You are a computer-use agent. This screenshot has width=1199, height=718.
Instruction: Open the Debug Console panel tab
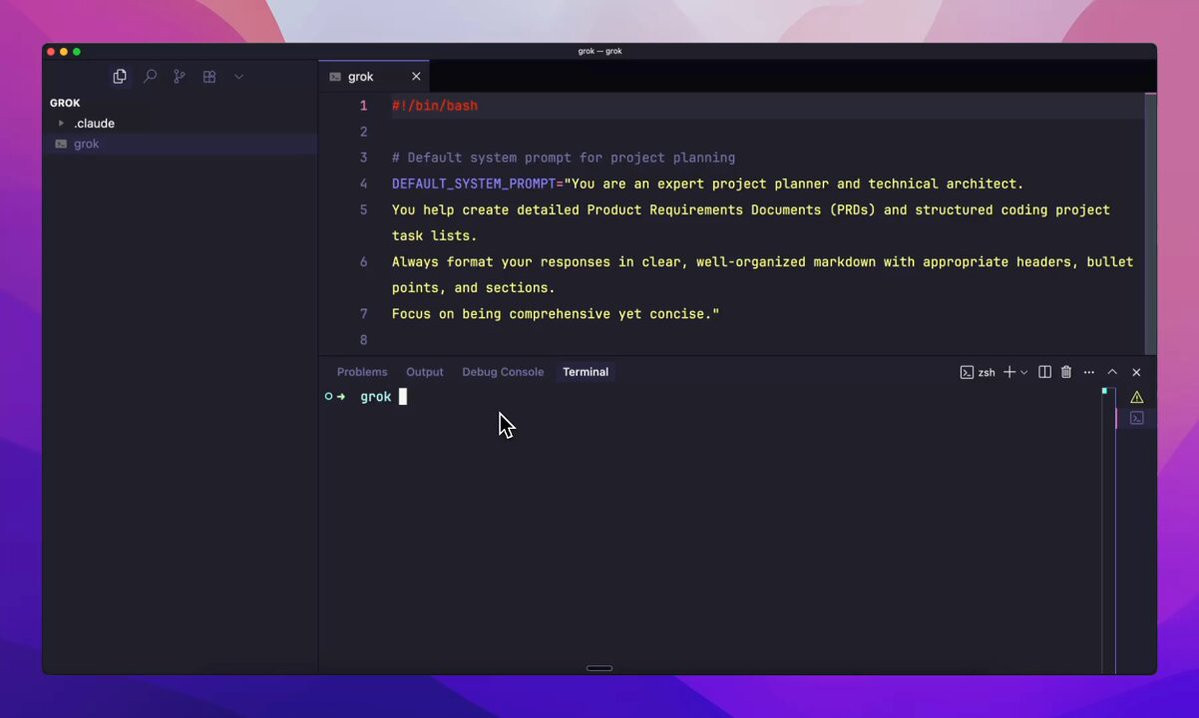point(502,372)
